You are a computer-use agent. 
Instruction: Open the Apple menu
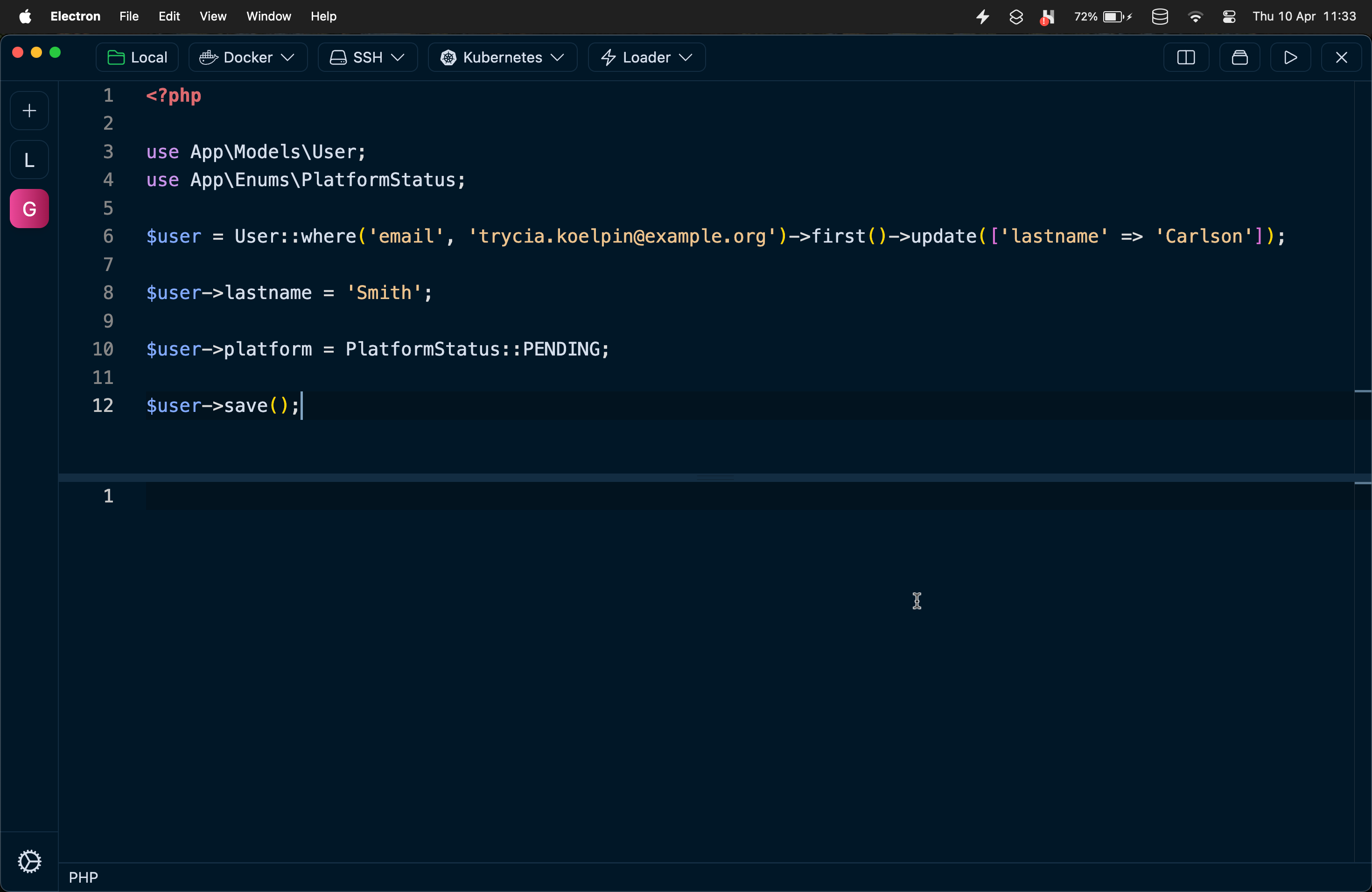[25, 16]
